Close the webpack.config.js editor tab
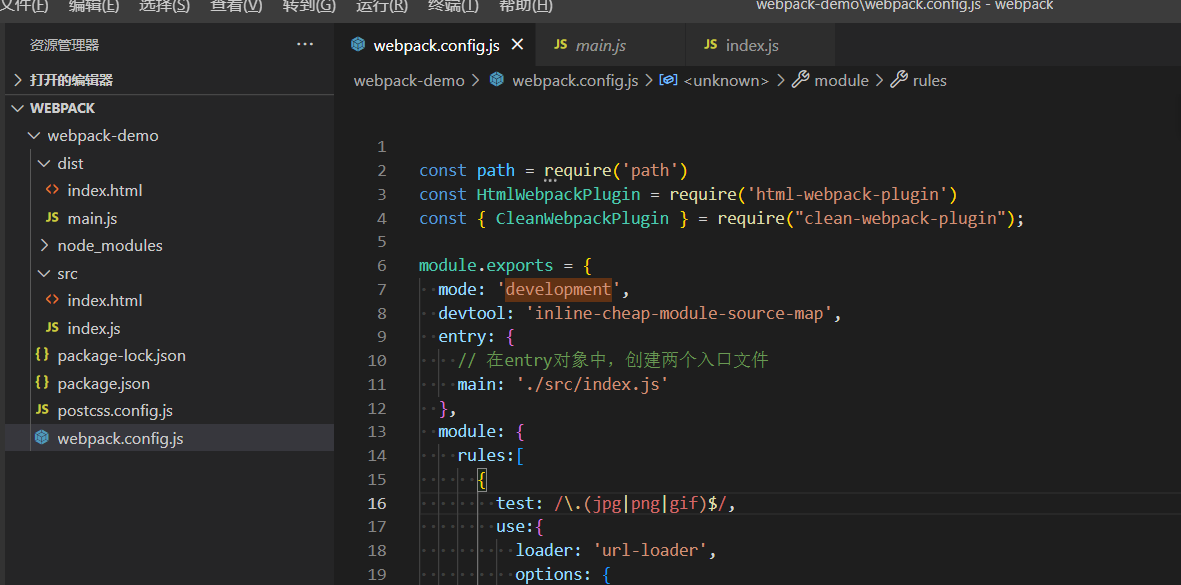The width and height of the screenshot is (1181, 585). point(517,45)
